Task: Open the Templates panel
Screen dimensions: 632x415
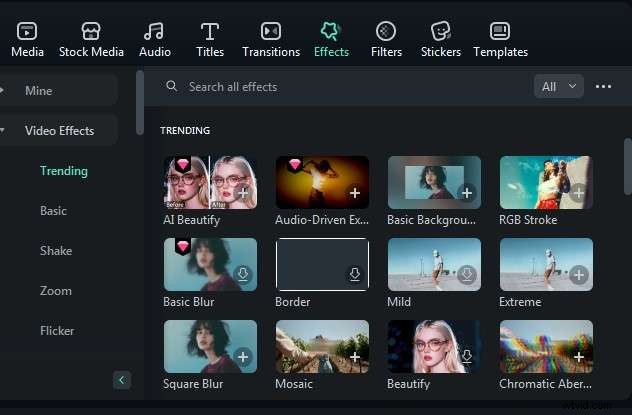Action: [x=500, y=32]
